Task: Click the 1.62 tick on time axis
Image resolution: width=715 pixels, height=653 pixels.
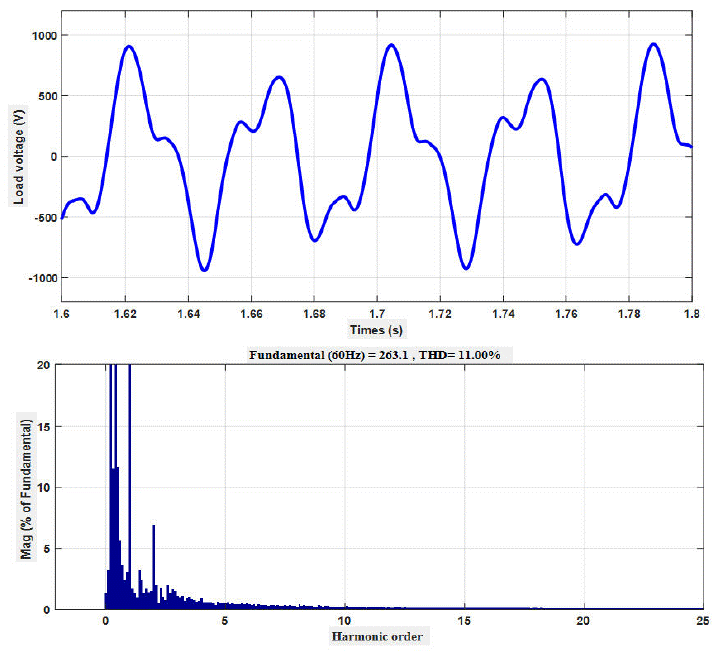Action: coord(125,313)
